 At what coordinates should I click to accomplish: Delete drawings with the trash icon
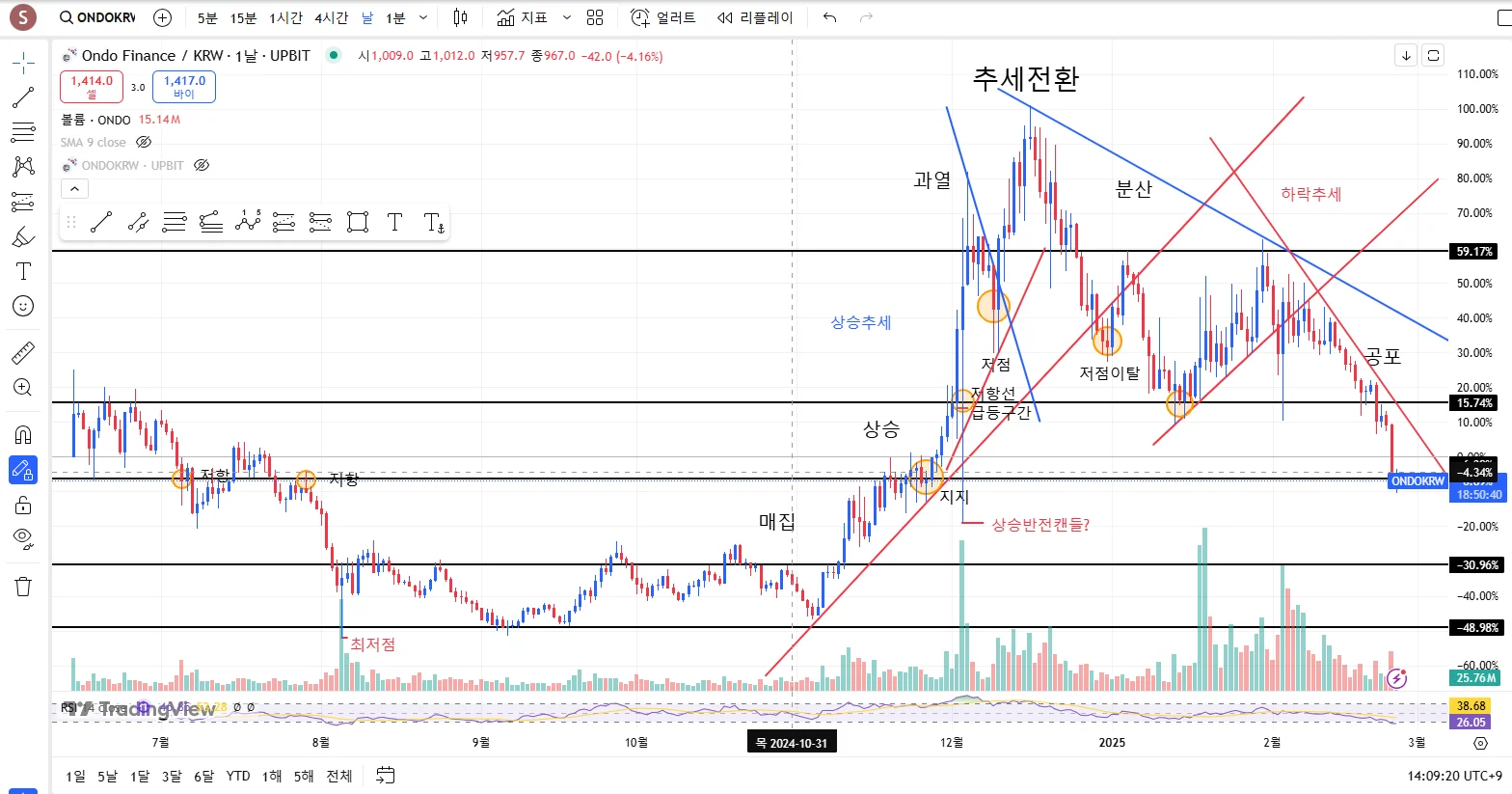point(23,586)
